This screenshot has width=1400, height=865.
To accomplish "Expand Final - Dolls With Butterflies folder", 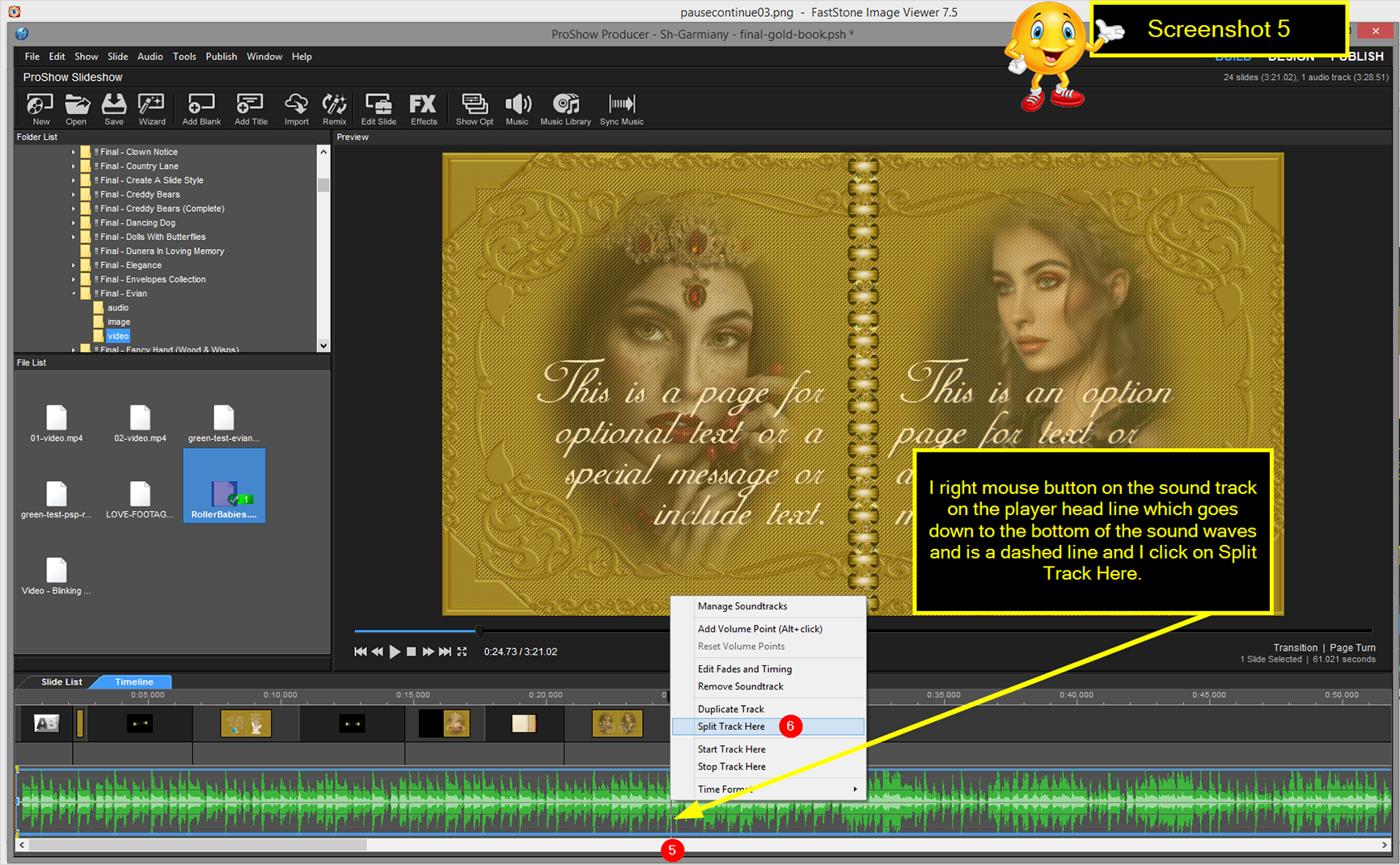I will coord(73,237).
